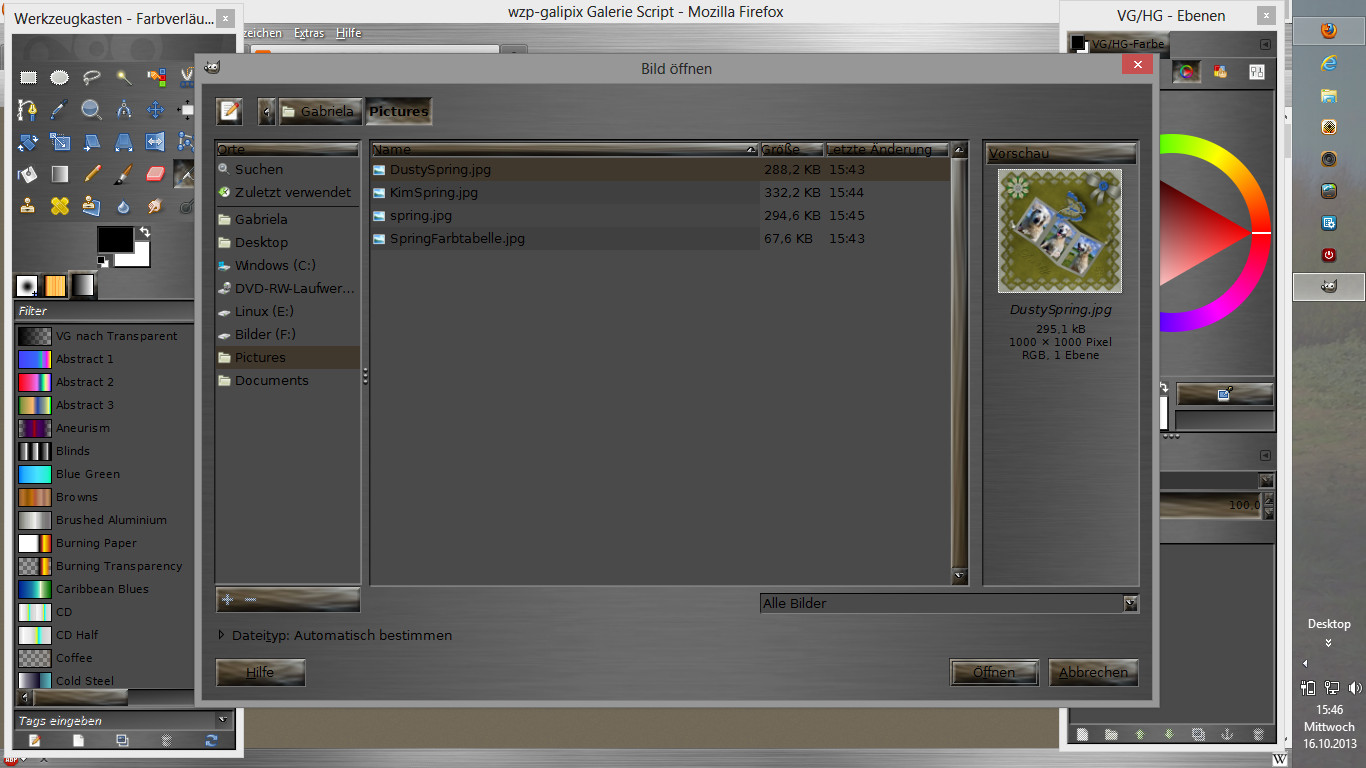This screenshot has width=1366, height=768.
Task: Select the Zoom magnifier tool
Action: pos(92,109)
